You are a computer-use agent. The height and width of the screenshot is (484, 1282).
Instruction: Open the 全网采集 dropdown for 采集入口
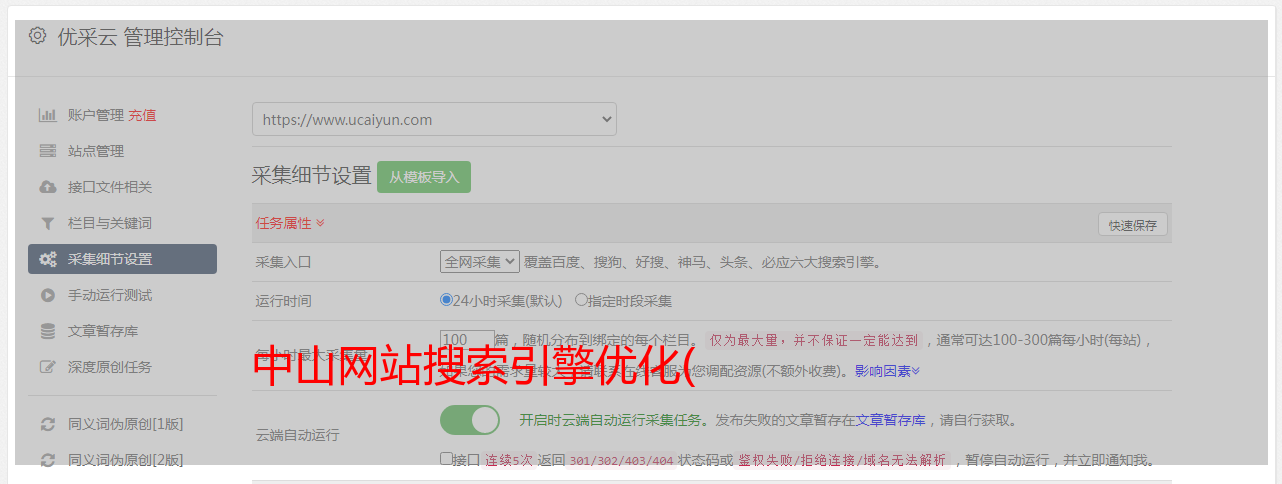point(480,261)
